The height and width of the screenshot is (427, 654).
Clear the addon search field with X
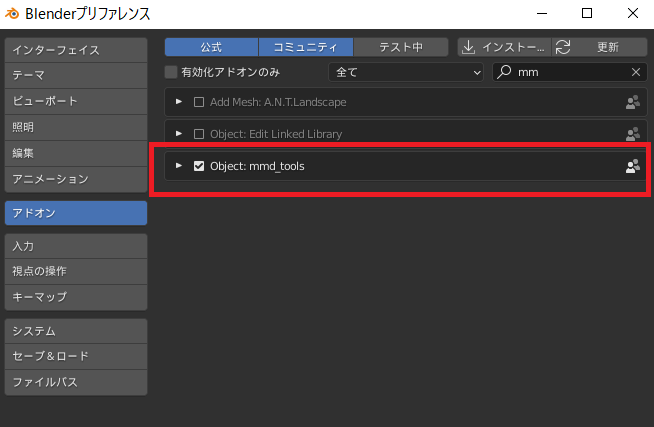[x=636, y=72]
